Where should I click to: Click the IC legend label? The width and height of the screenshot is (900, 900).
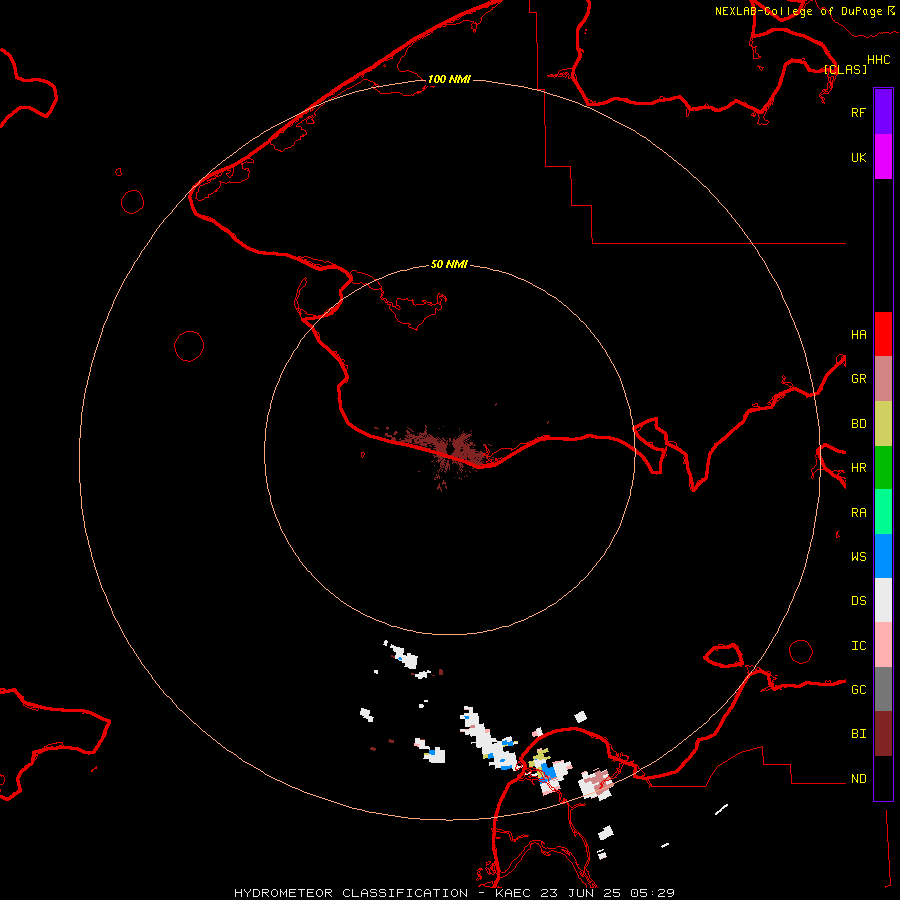pos(859,645)
